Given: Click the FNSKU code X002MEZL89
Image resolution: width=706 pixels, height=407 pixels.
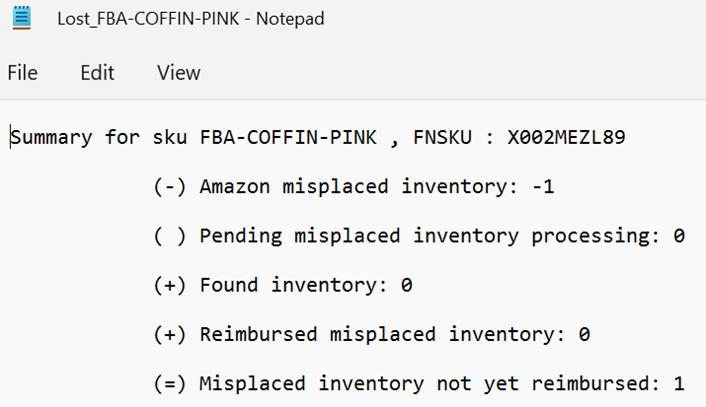Looking at the screenshot, I should [566, 137].
